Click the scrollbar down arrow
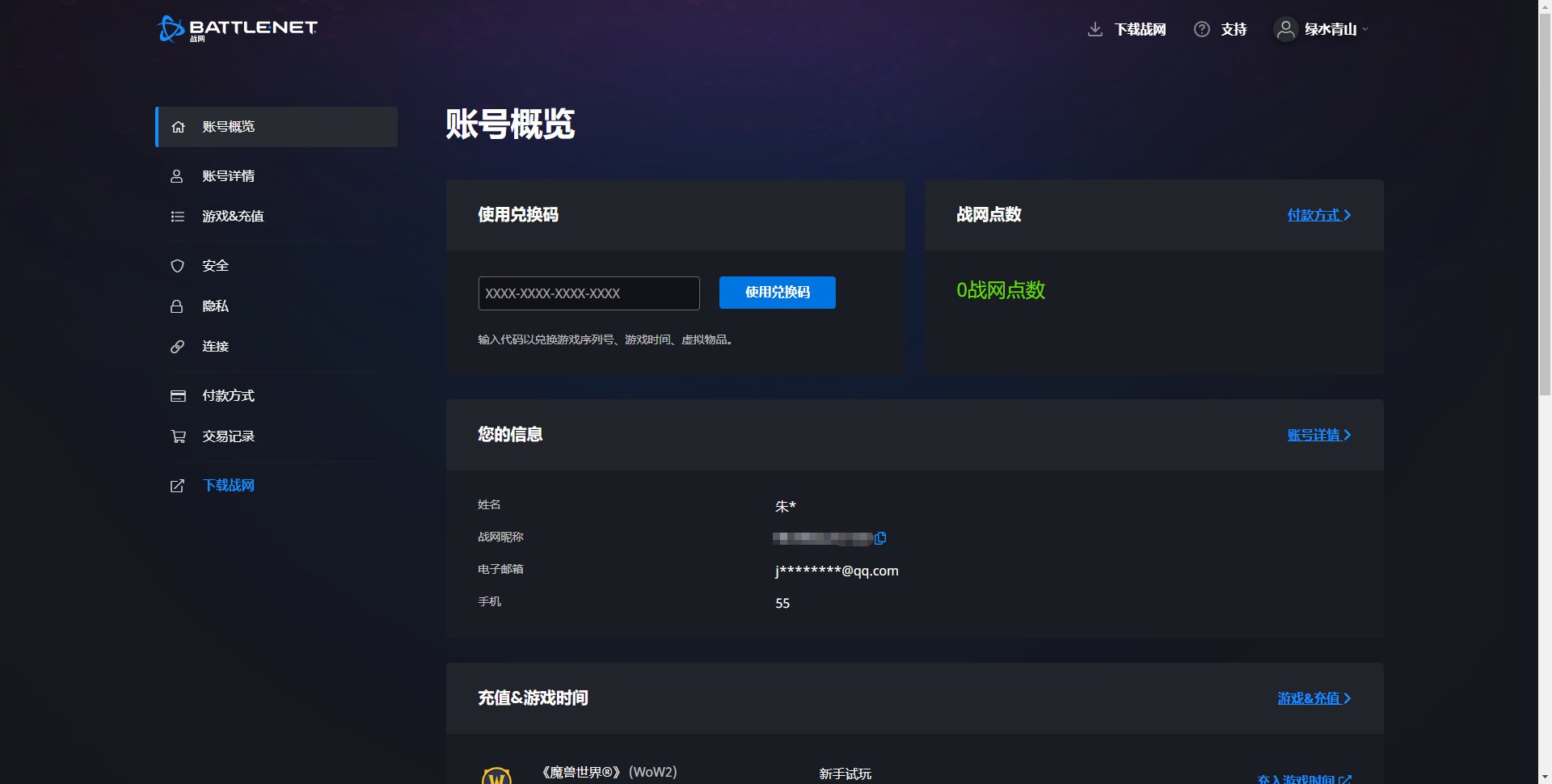The image size is (1552, 784). [1545, 777]
